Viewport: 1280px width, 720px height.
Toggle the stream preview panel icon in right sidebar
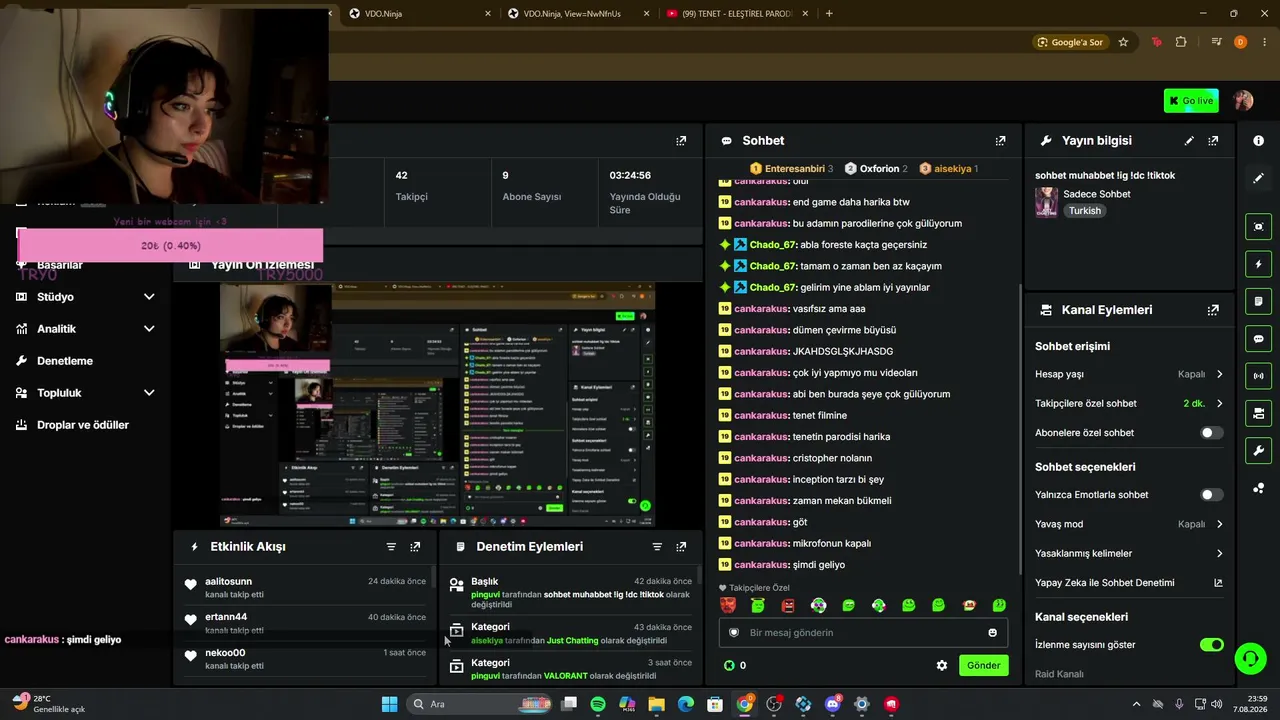coord(1258,227)
